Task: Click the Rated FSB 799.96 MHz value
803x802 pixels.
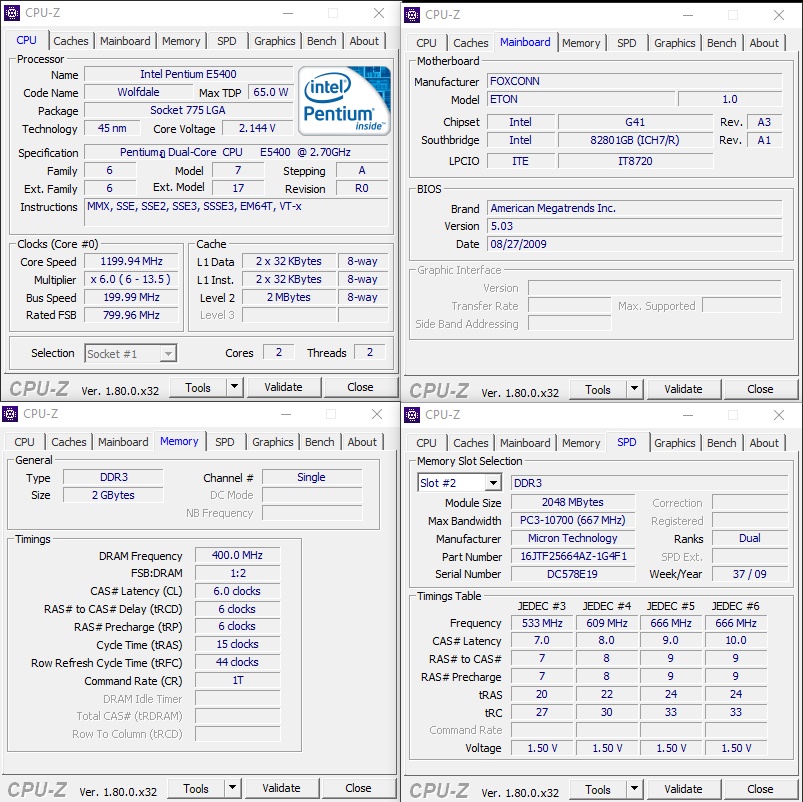Action: (131, 315)
